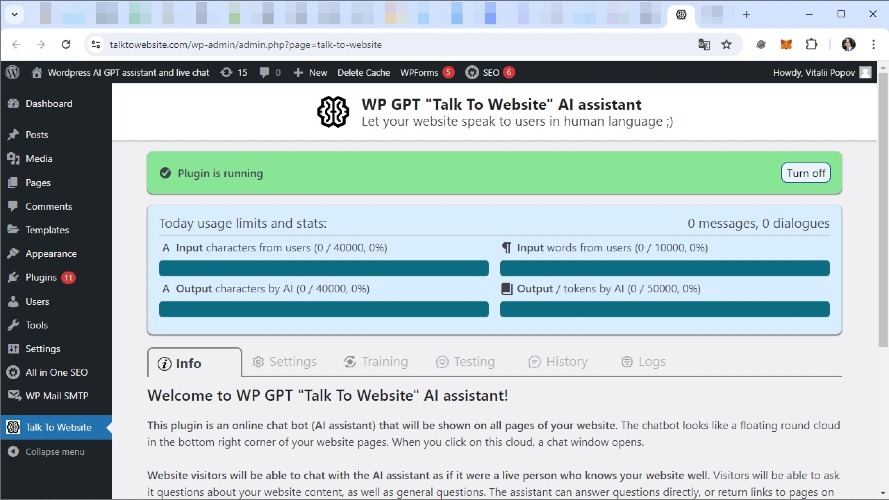Switch to the Training tab
The width and height of the screenshot is (889, 500).
[x=376, y=362]
